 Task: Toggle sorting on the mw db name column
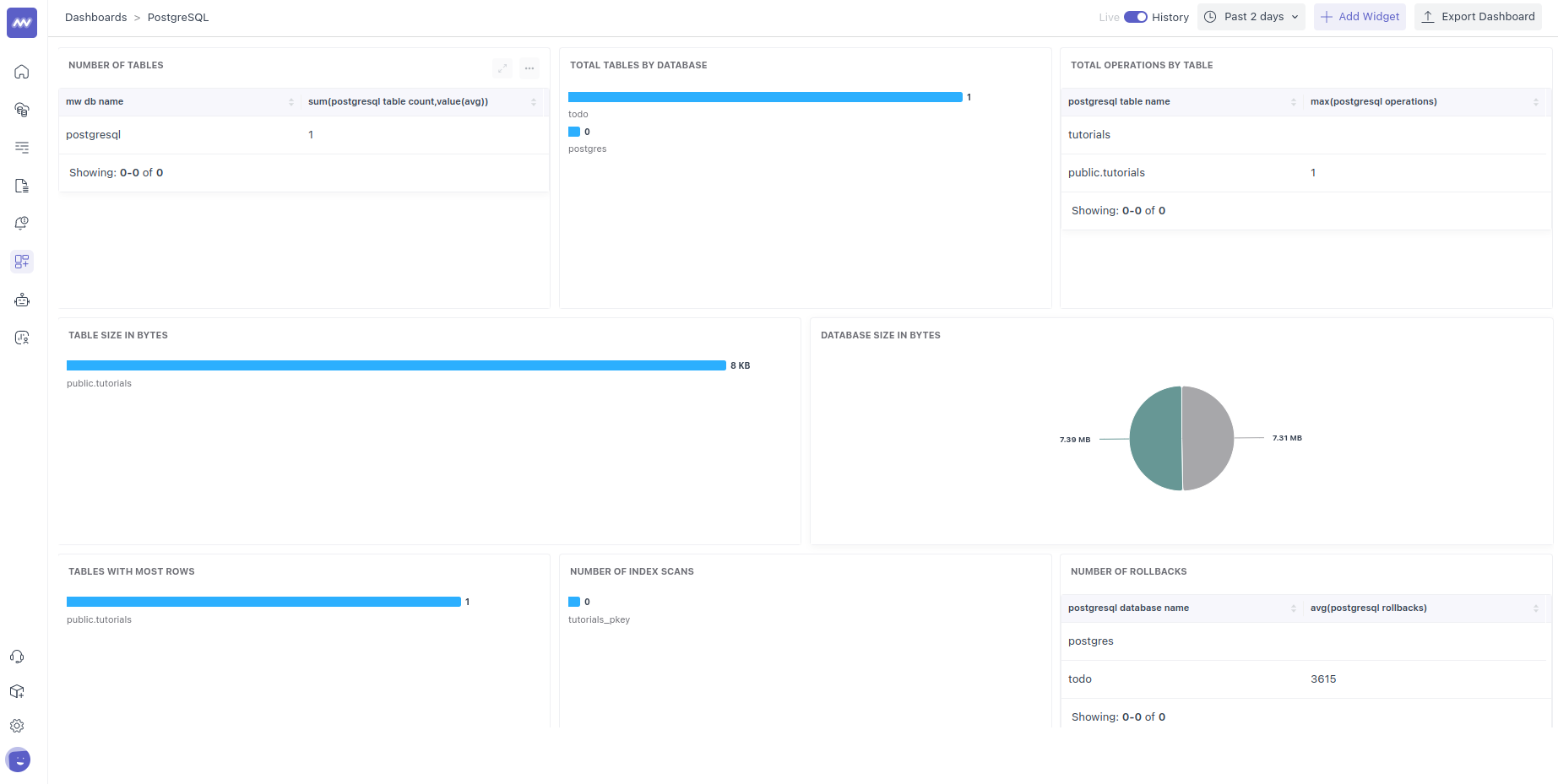coord(291,101)
